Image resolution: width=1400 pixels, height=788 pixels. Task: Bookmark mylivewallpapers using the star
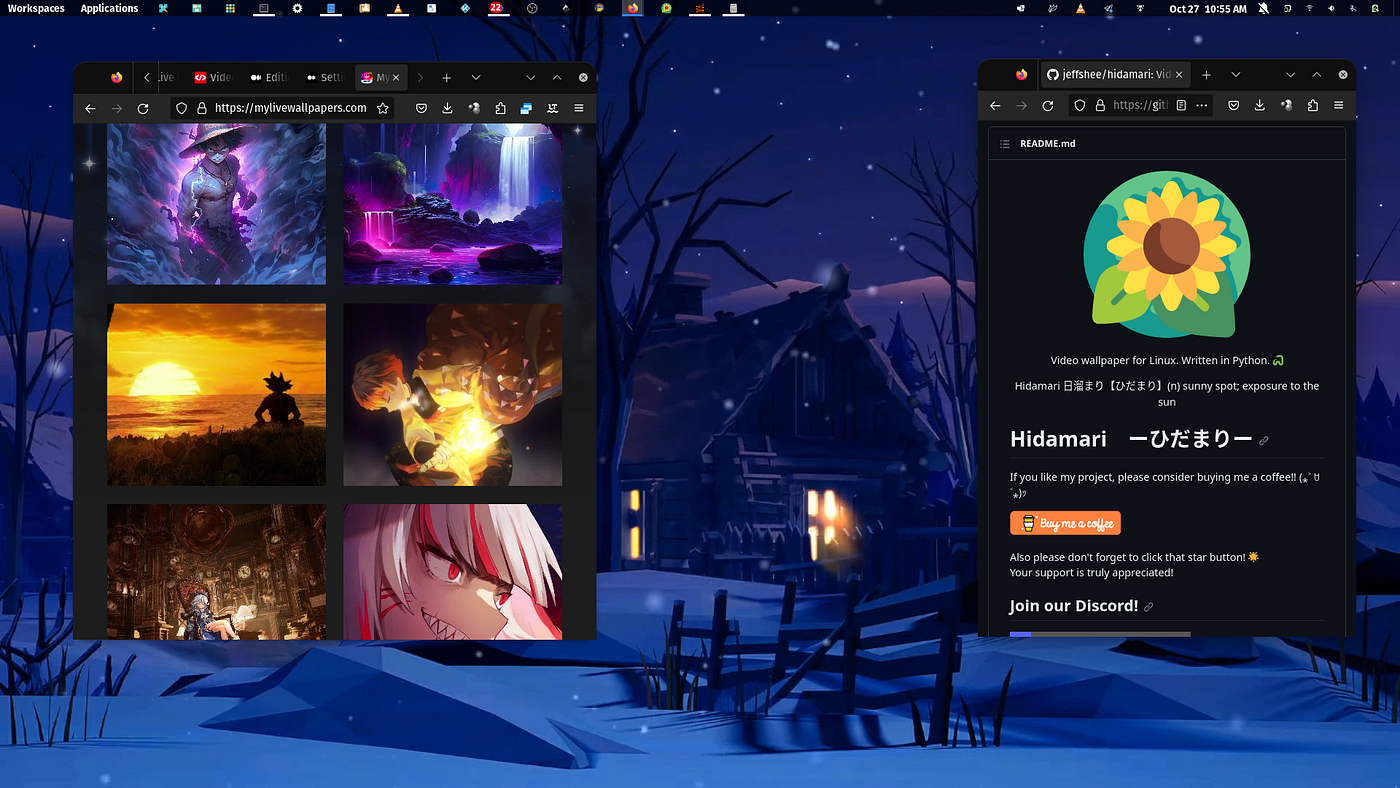coord(383,107)
